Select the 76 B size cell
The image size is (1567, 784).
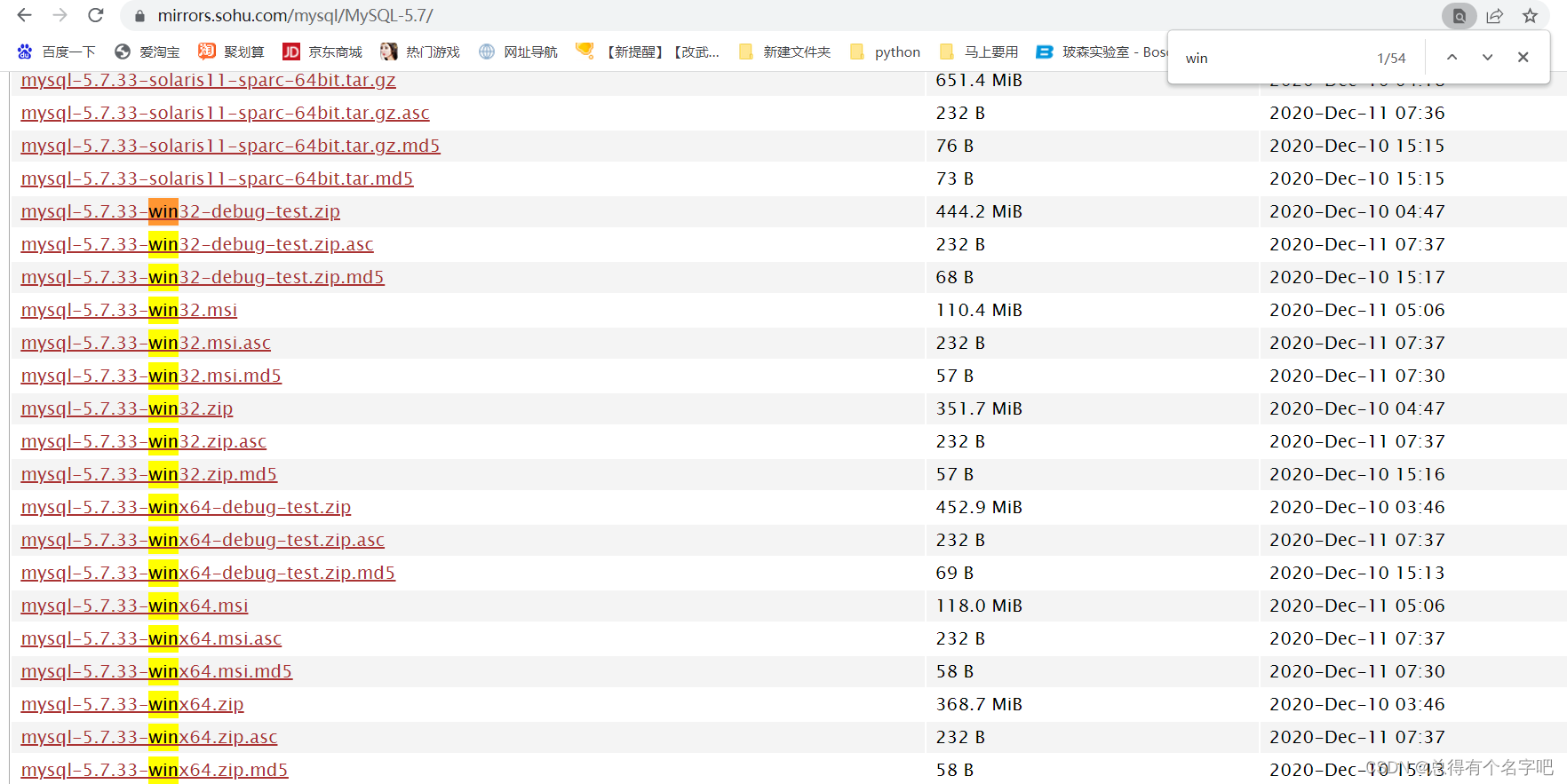955,146
